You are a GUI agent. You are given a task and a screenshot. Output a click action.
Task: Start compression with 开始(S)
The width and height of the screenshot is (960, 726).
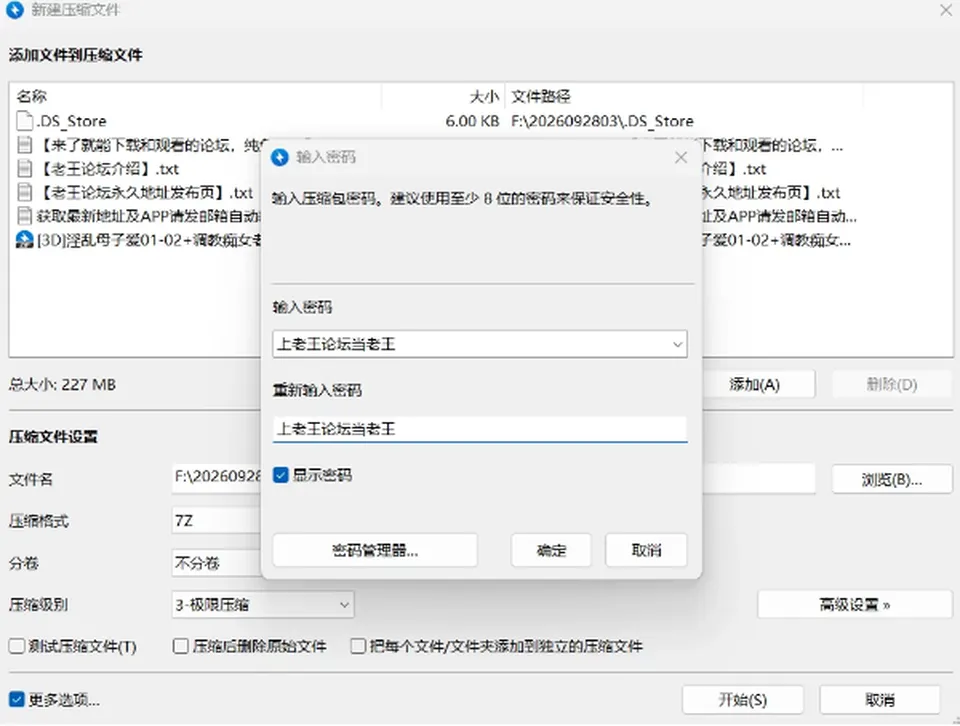coord(743,700)
